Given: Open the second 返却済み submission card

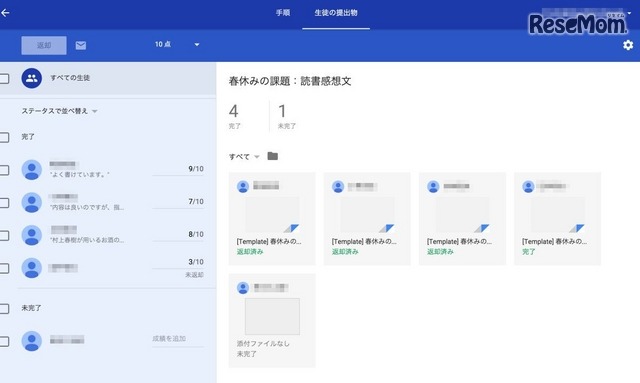Looking at the screenshot, I should 367,219.
